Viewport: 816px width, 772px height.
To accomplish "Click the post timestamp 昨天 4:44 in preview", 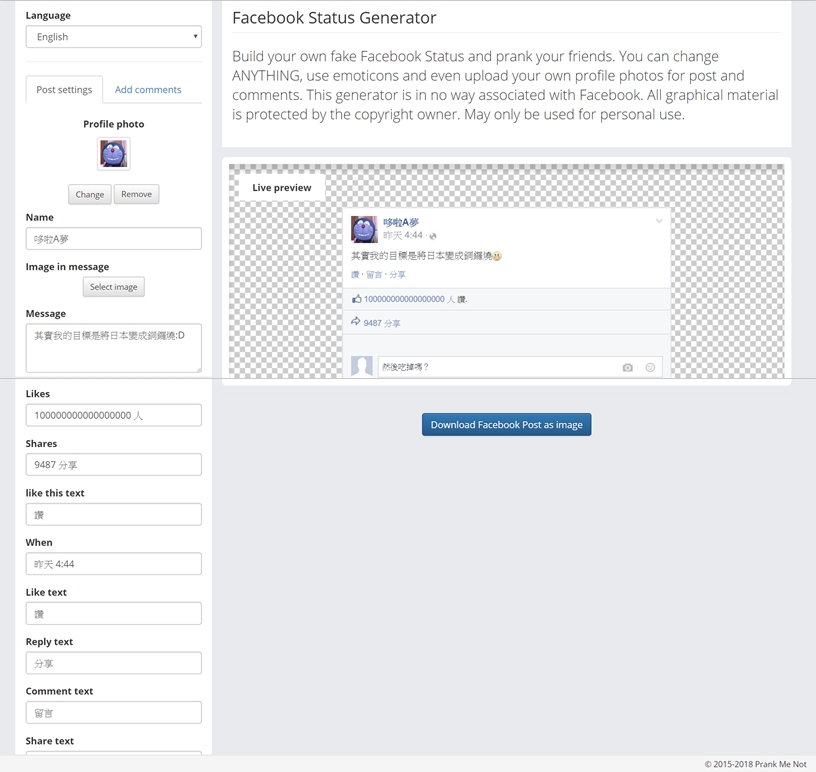I will click(x=403, y=235).
